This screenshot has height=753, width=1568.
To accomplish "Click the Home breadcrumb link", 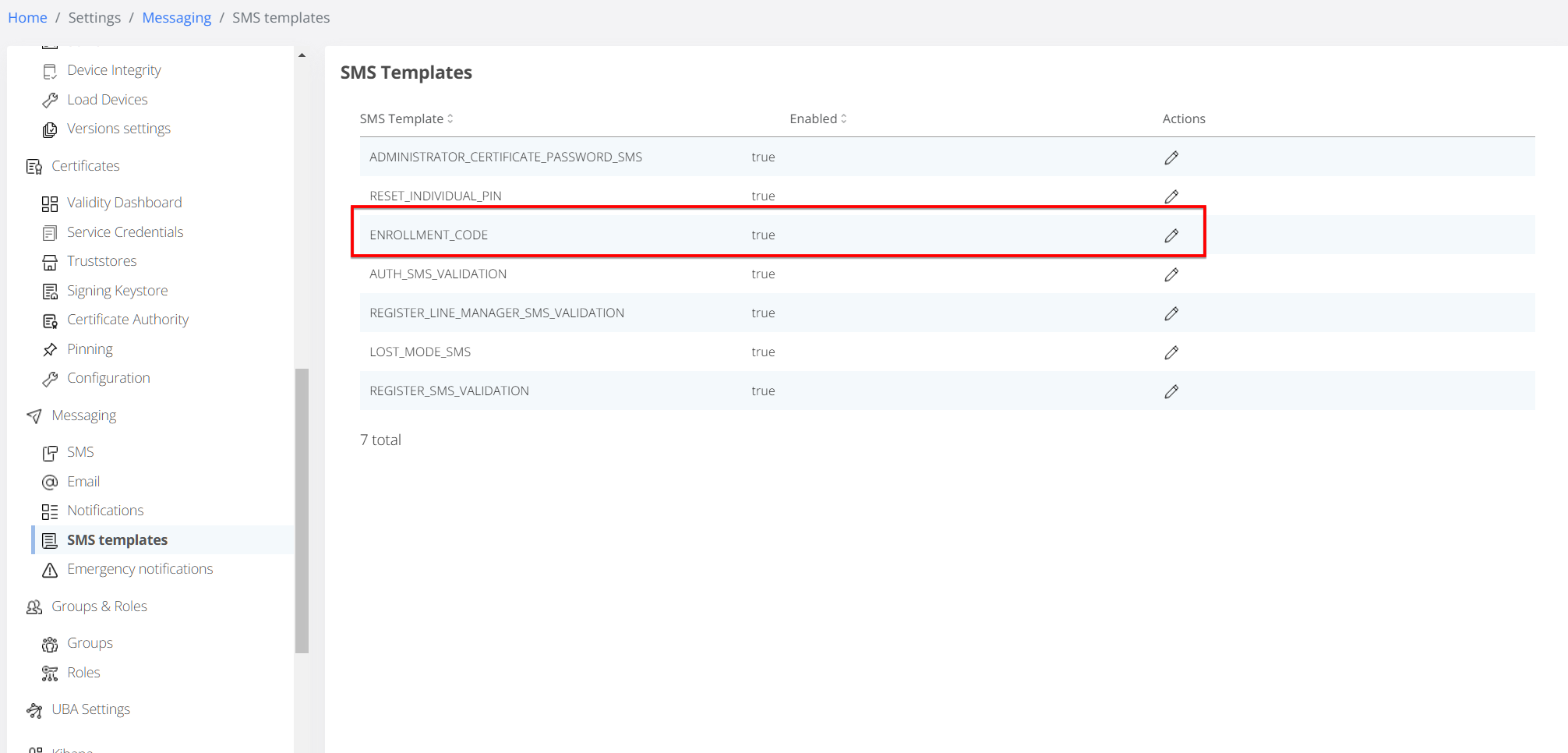I will [27, 17].
